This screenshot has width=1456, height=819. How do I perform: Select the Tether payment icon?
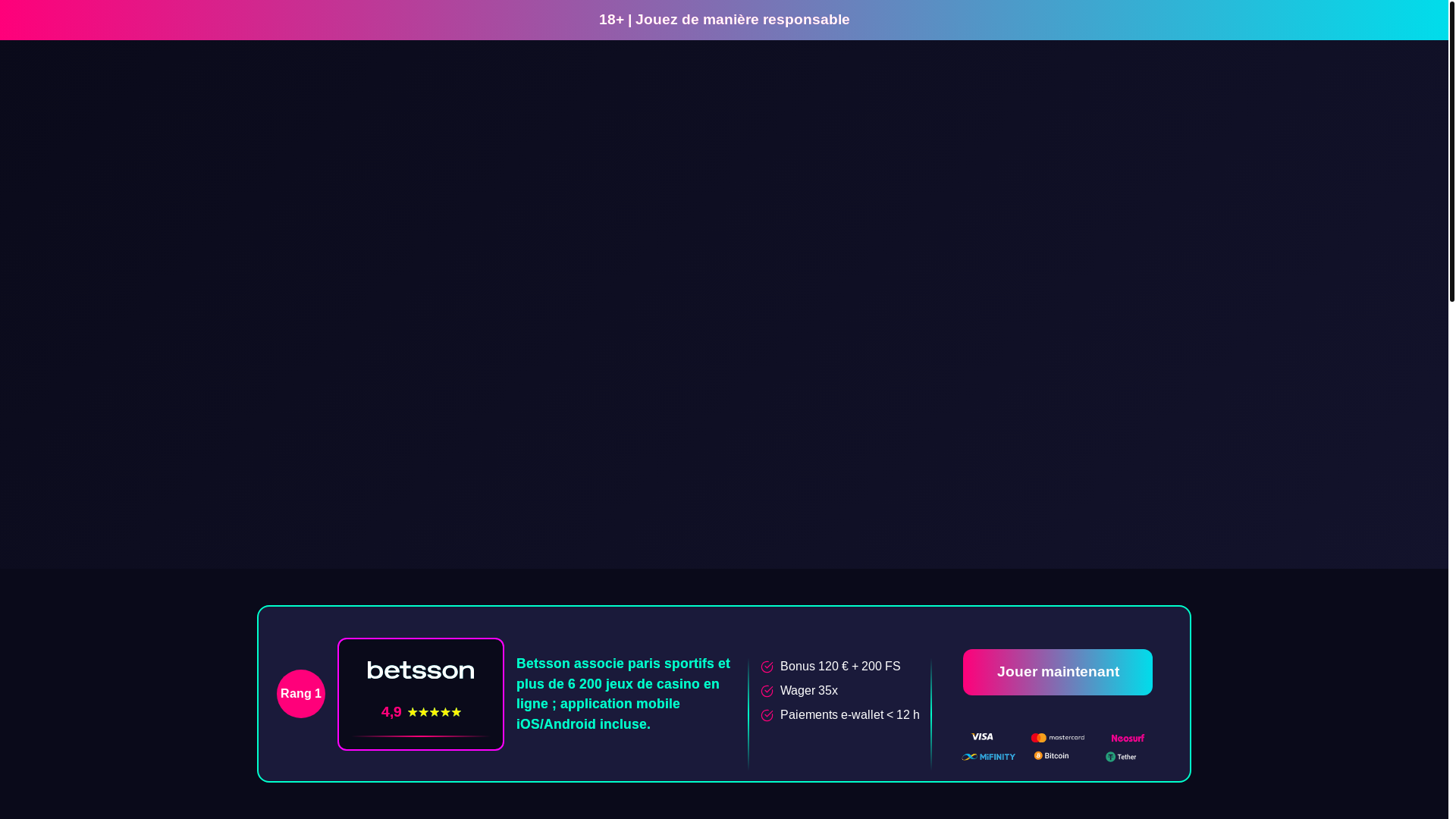pos(1121,757)
